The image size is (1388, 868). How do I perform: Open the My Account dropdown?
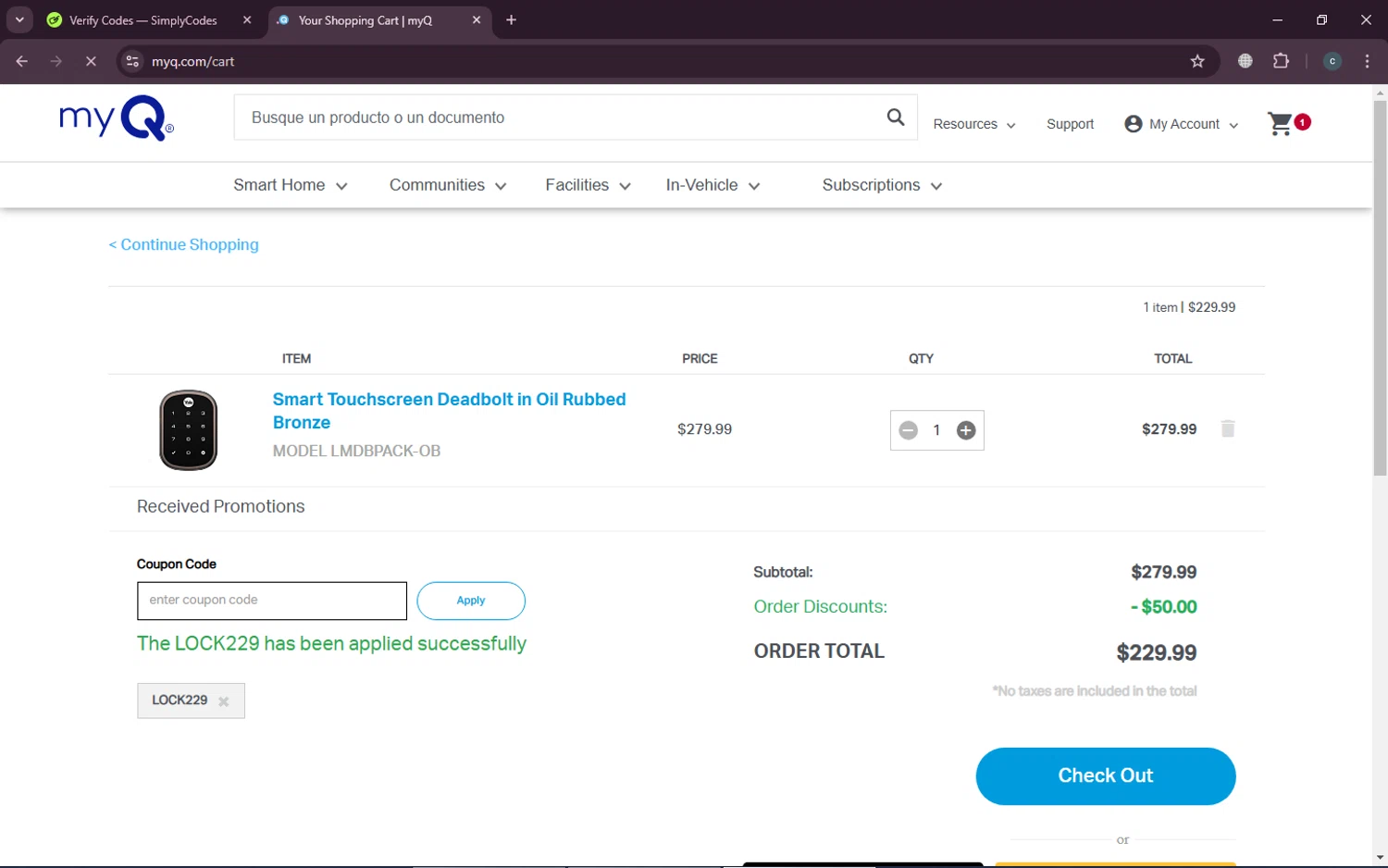1181,124
